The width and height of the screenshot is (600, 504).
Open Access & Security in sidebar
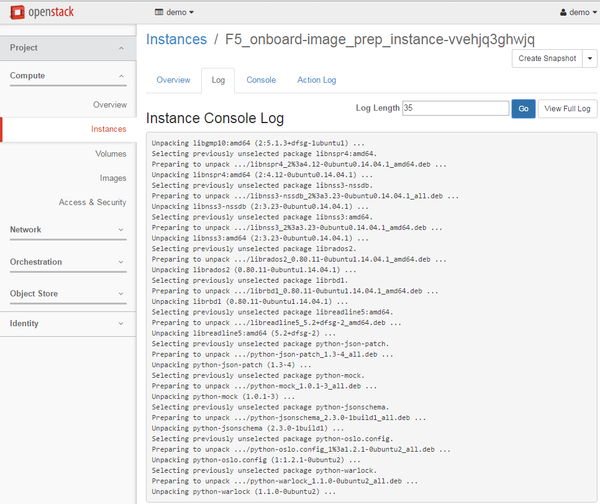point(92,202)
